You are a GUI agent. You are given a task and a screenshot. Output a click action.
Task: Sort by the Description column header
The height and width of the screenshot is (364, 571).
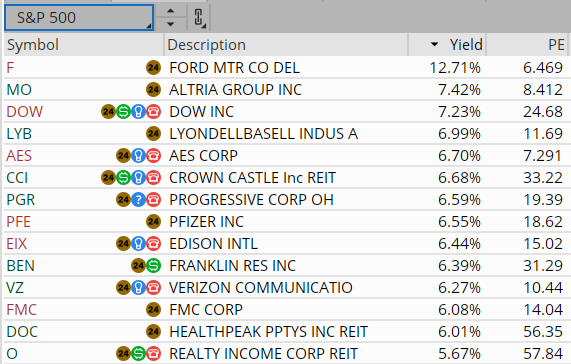pos(286,45)
